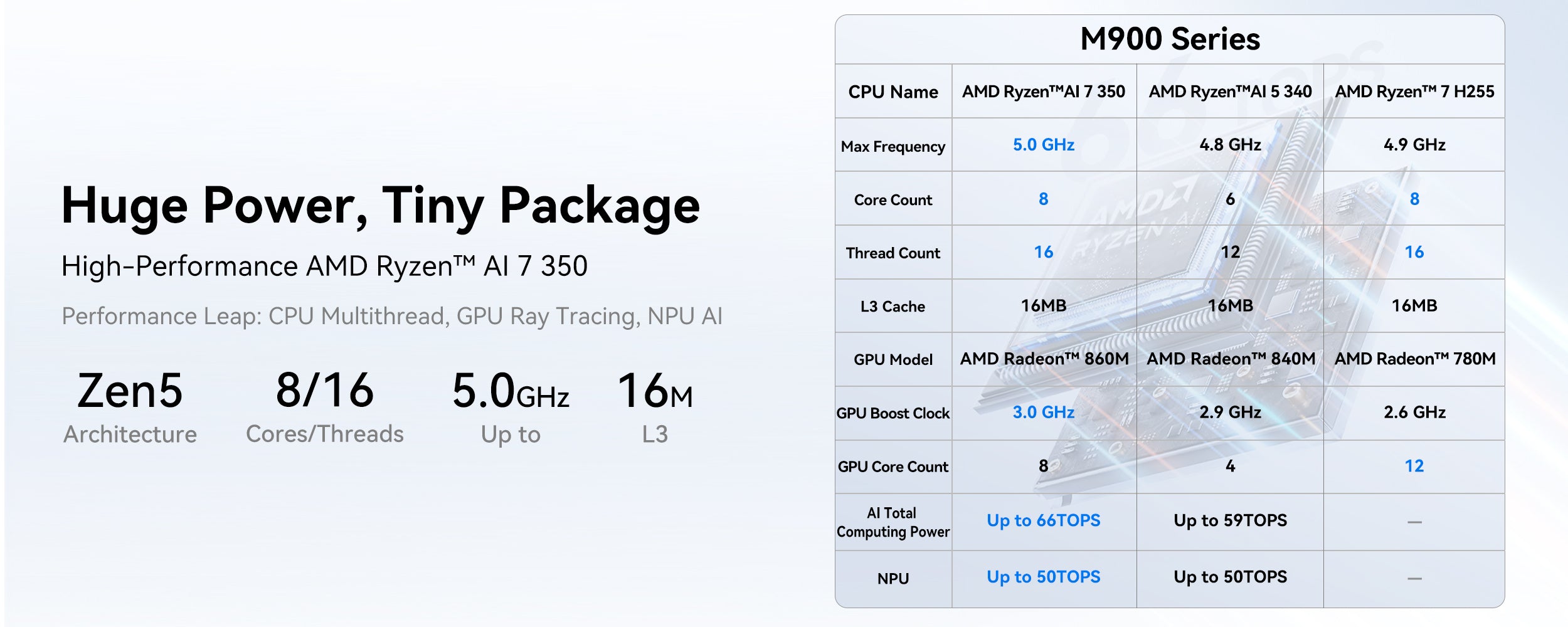Viewport: 1568px width, 627px height.
Task: Click the 4.9 GHz max frequency cell
Action: 1414,145
